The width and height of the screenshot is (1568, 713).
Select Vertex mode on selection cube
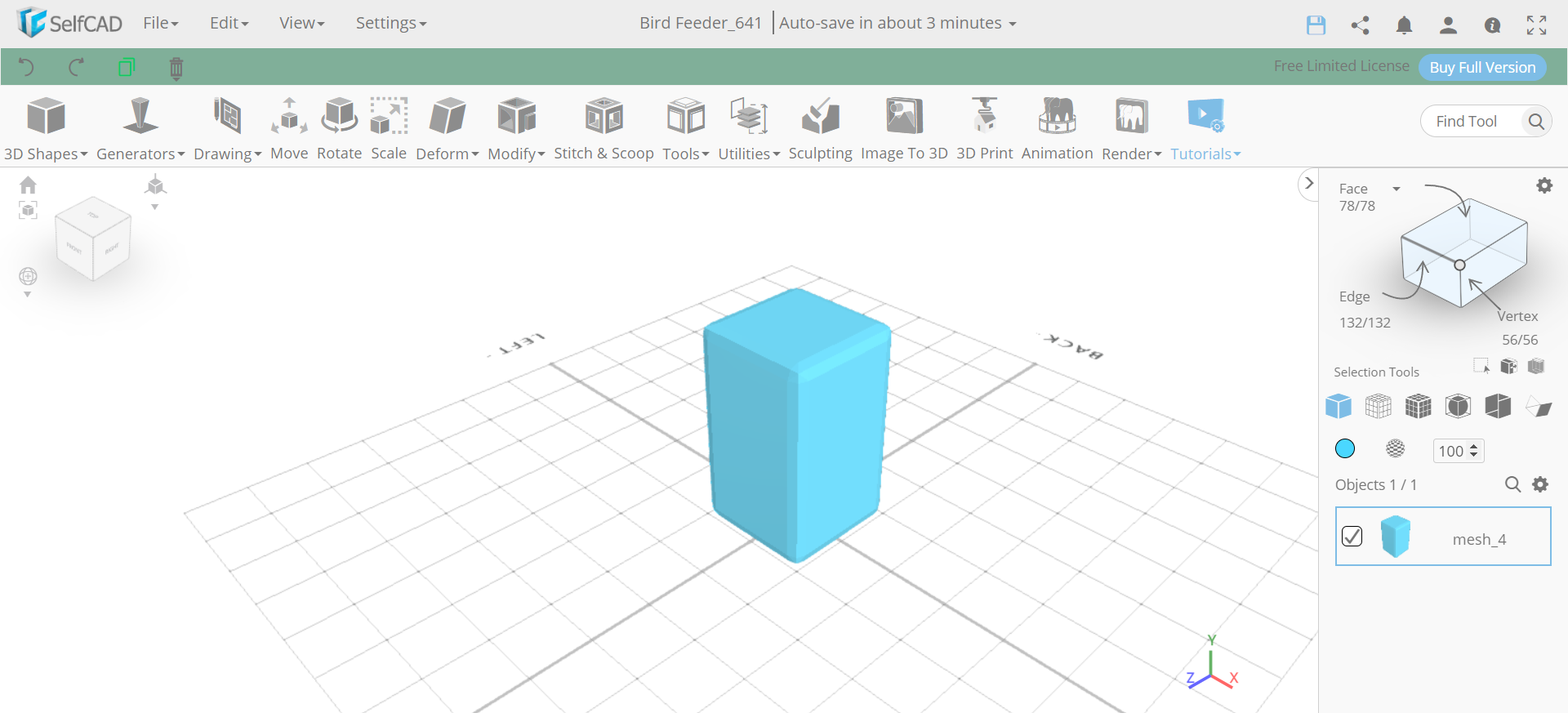[x=1517, y=316]
